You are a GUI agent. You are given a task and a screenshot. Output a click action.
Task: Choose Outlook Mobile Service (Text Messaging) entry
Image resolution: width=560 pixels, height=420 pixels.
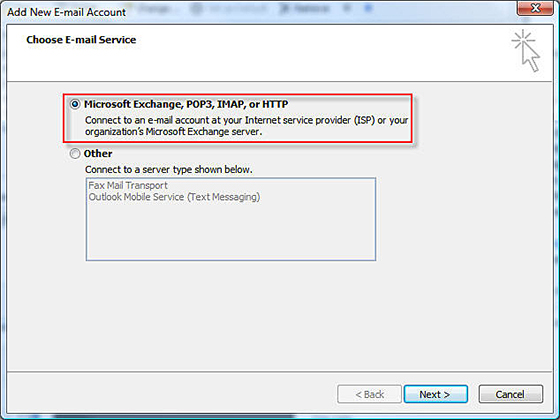pyautogui.click(x=174, y=197)
